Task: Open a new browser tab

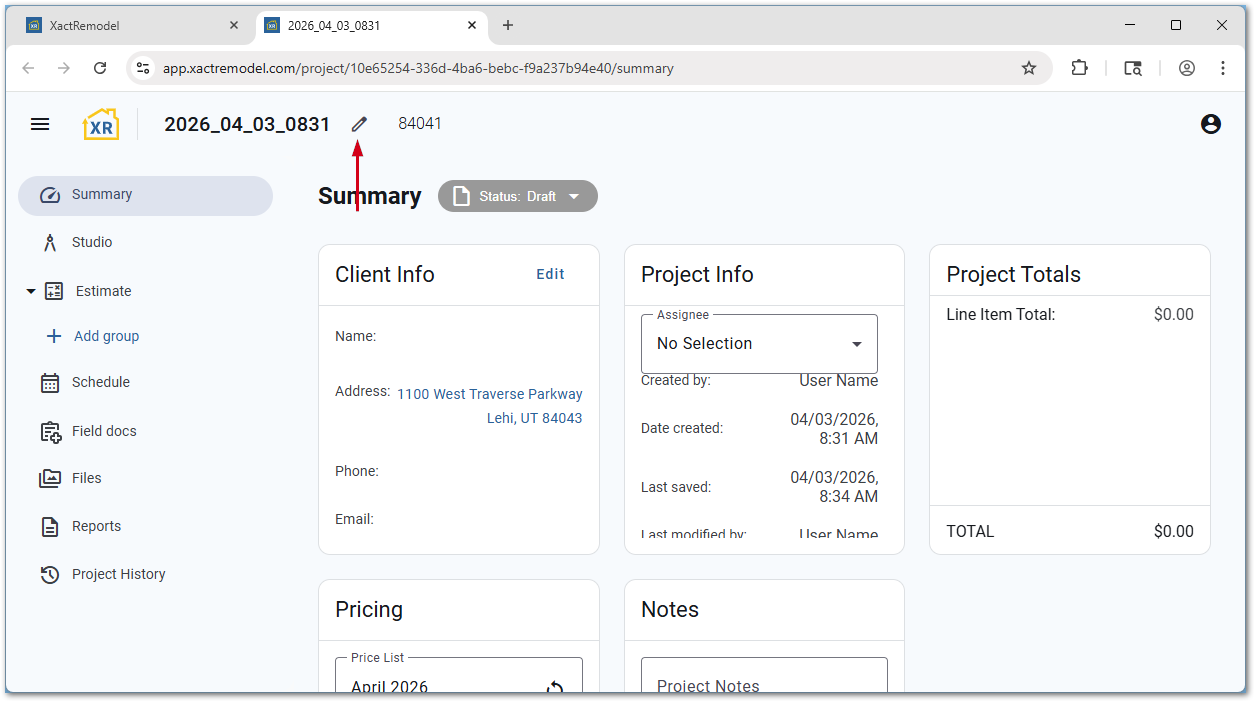Action: click(508, 25)
